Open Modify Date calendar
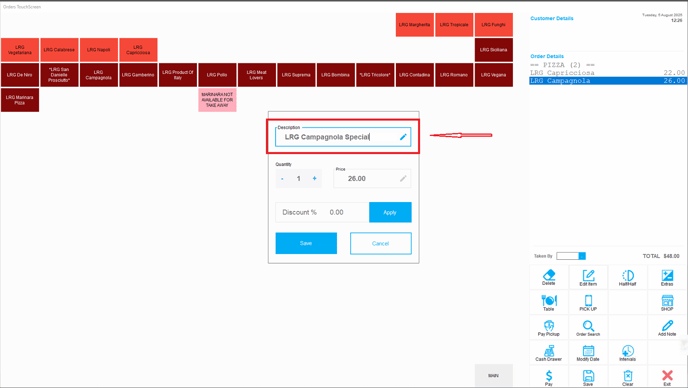This screenshot has height=388, width=688. coord(588,352)
